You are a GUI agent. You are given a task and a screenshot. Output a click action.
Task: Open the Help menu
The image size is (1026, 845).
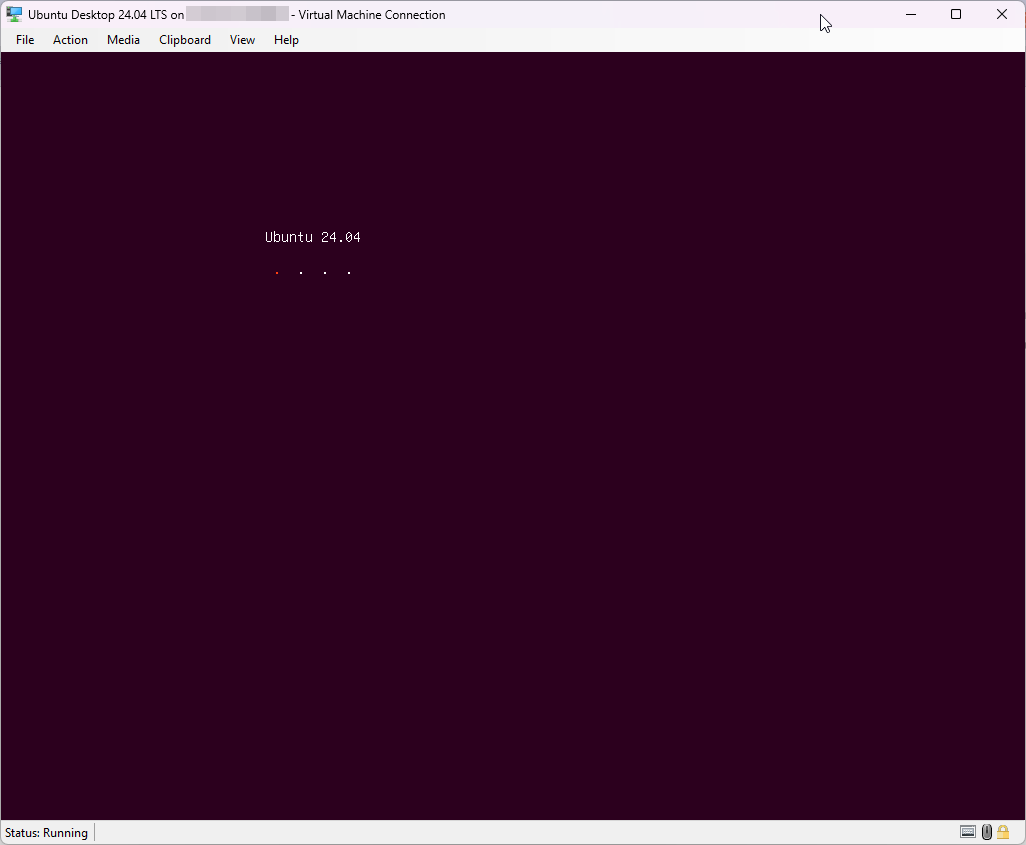click(286, 39)
